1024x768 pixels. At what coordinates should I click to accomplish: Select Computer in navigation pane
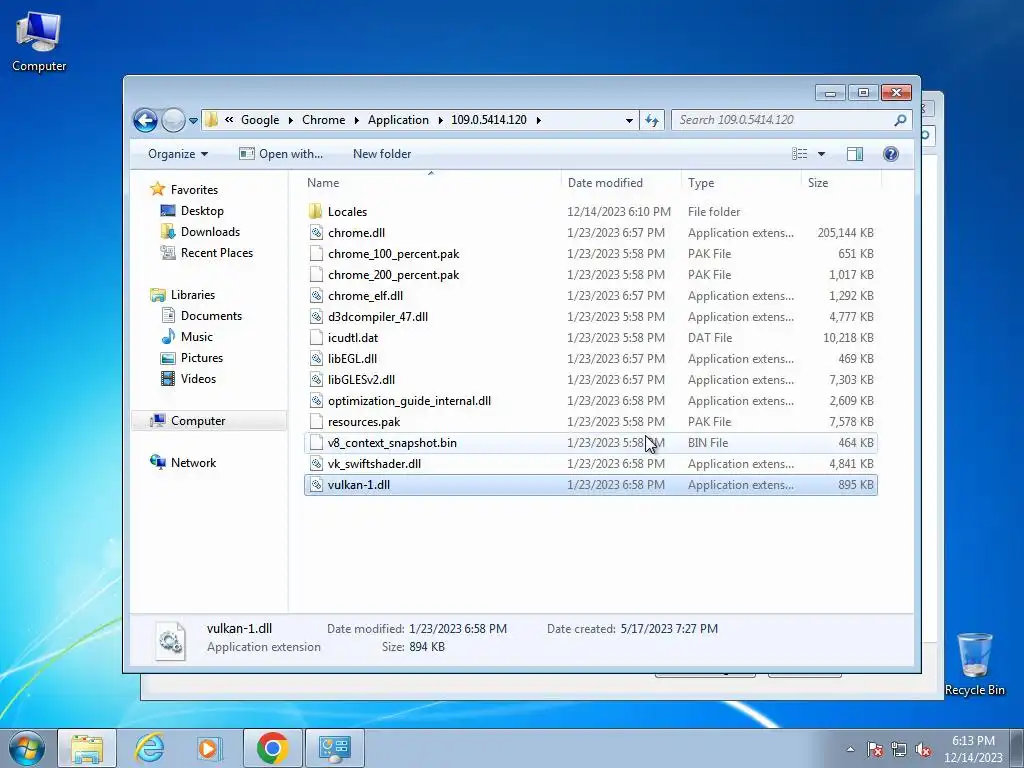point(197,421)
